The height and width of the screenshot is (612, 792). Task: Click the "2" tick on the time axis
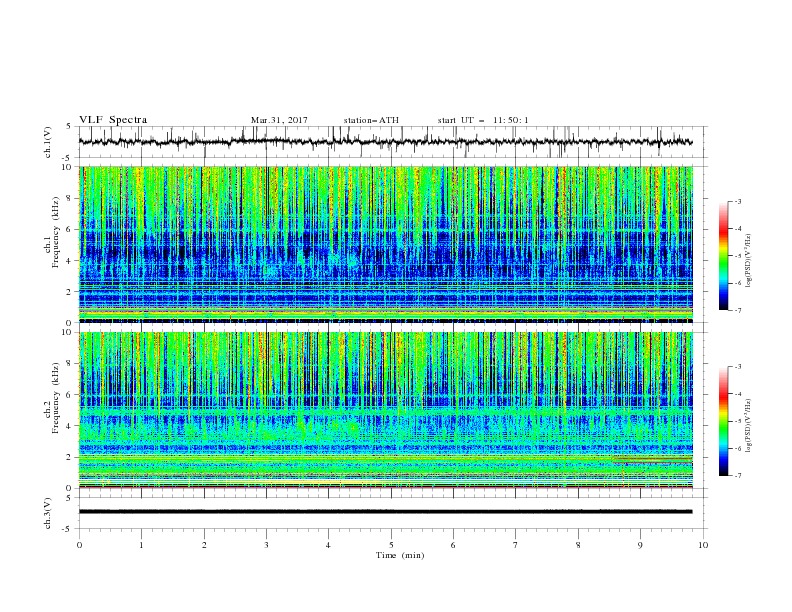click(x=204, y=545)
